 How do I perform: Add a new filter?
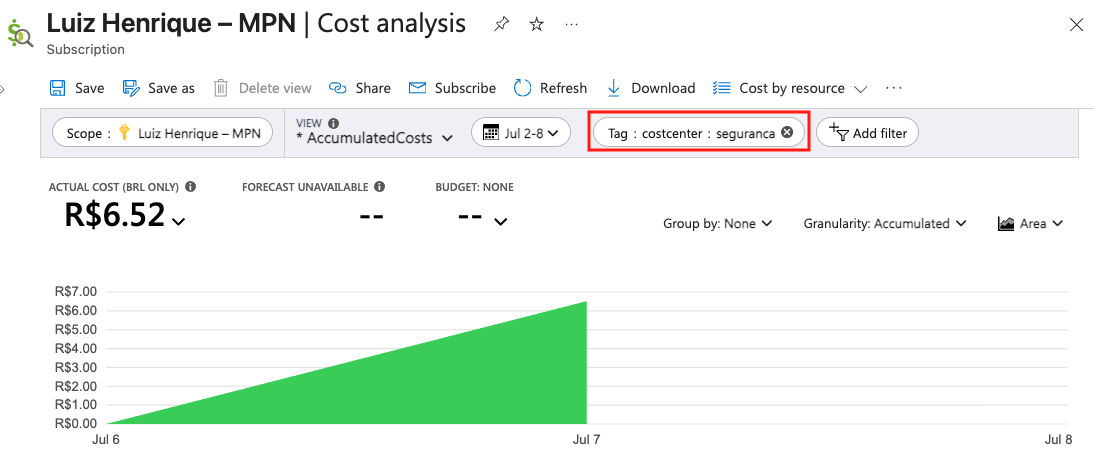[867, 132]
